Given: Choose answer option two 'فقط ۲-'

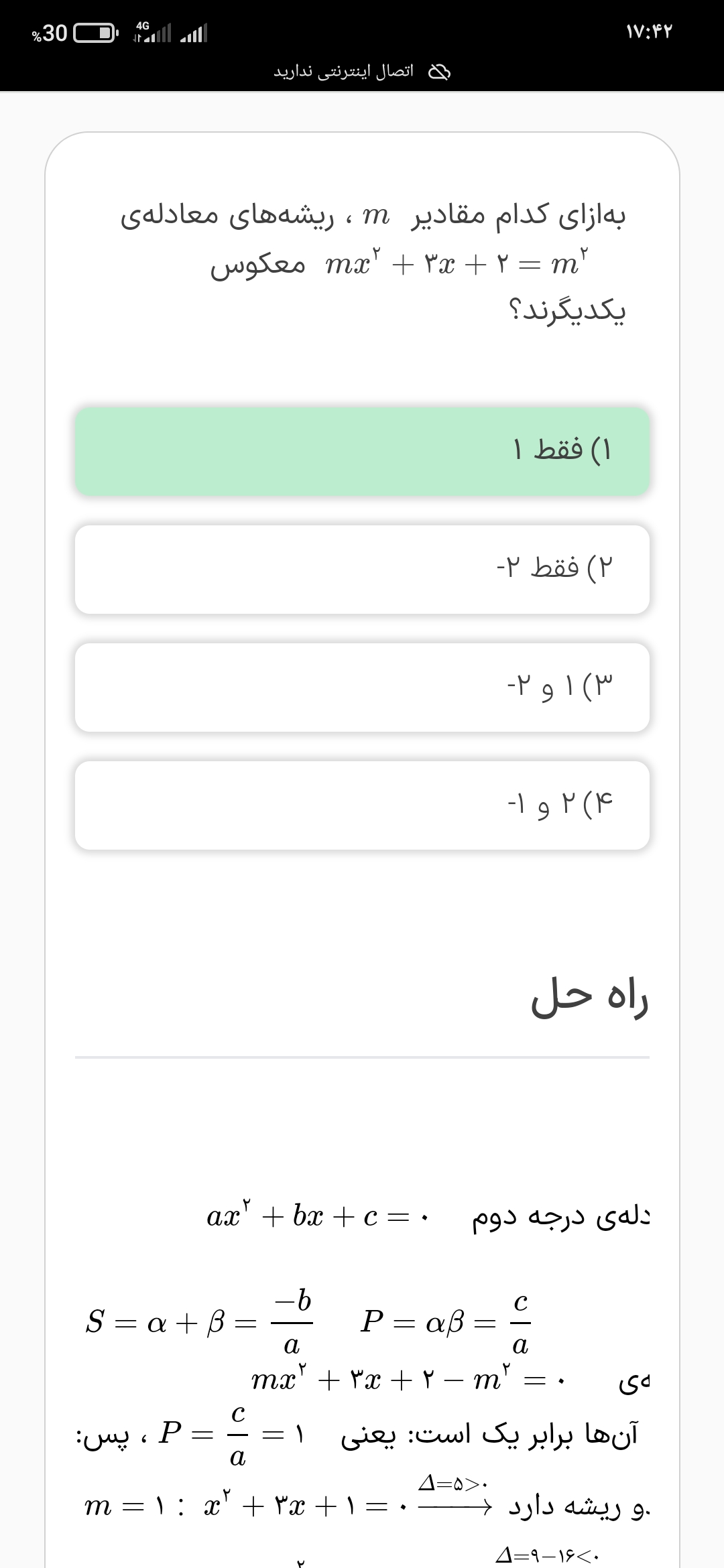Looking at the screenshot, I should coord(362,569).
